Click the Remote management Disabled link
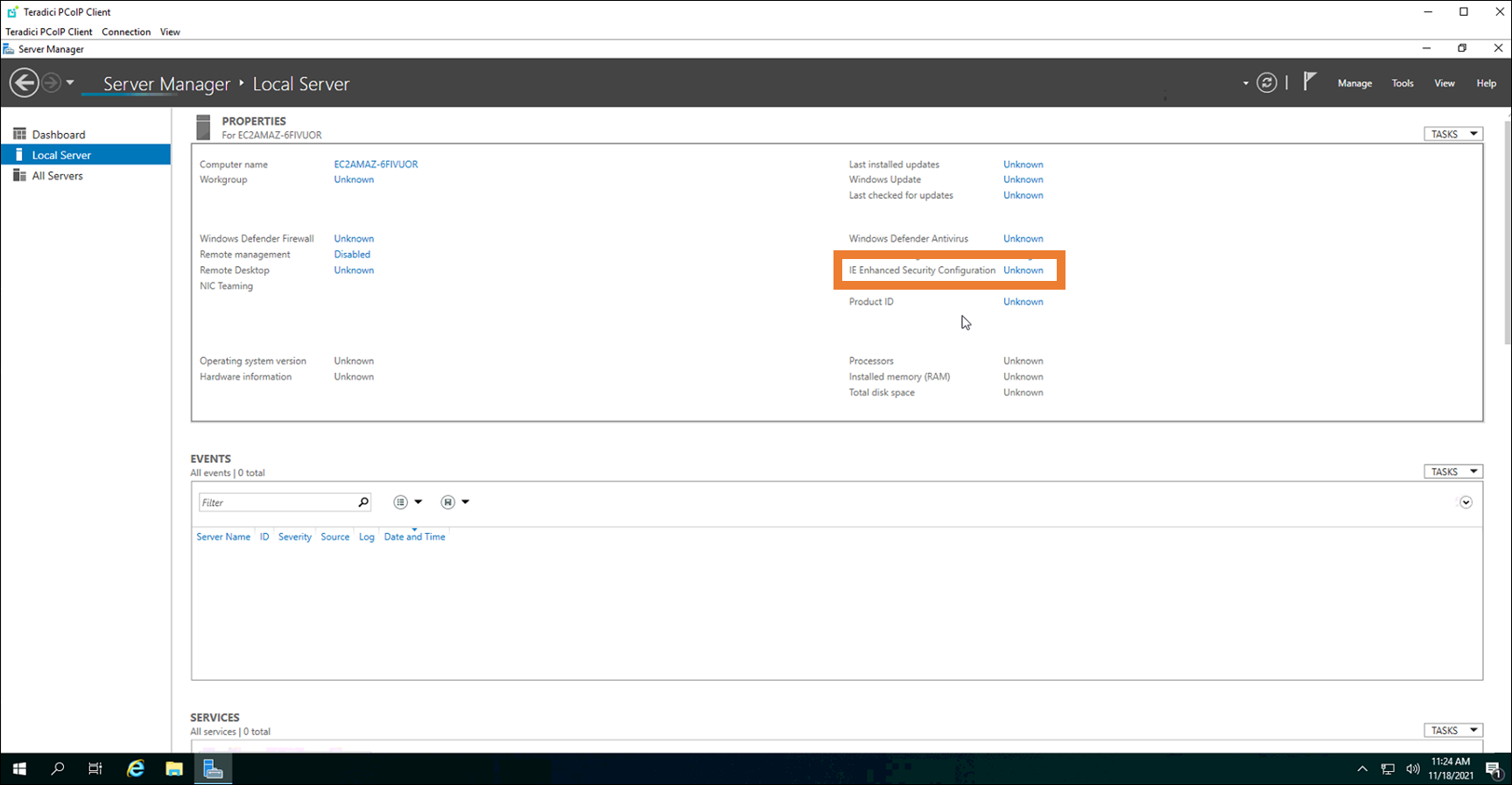Screen dimensions: 1512x785 tap(352, 255)
